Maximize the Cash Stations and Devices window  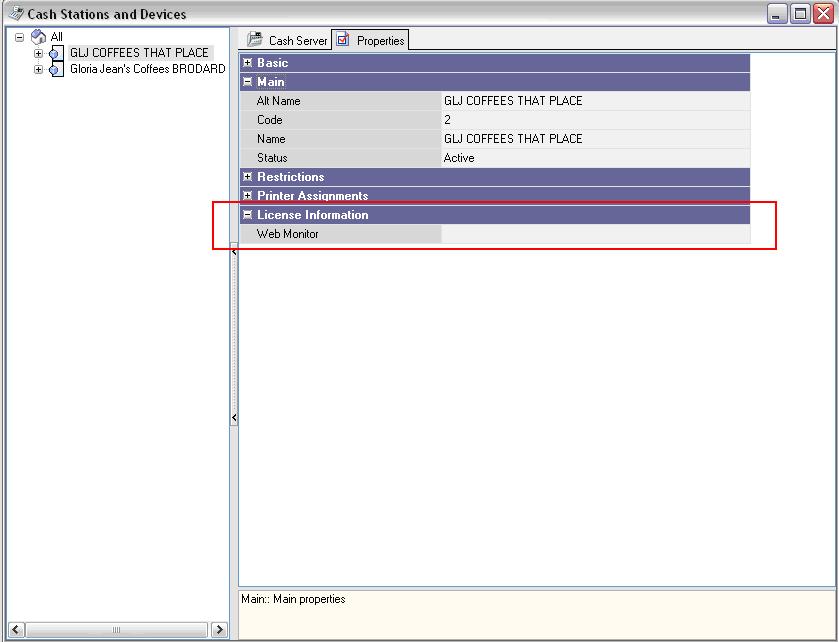[x=800, y=13]
